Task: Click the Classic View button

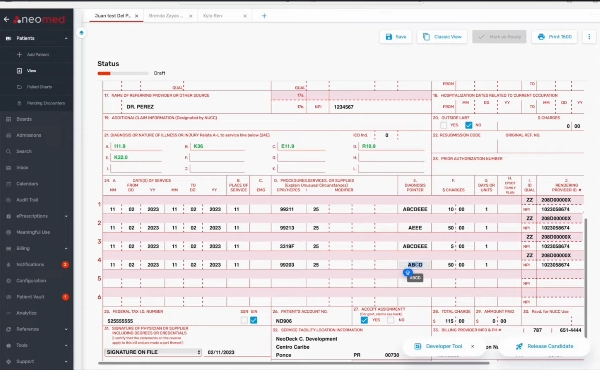Action: click(442, 37)
